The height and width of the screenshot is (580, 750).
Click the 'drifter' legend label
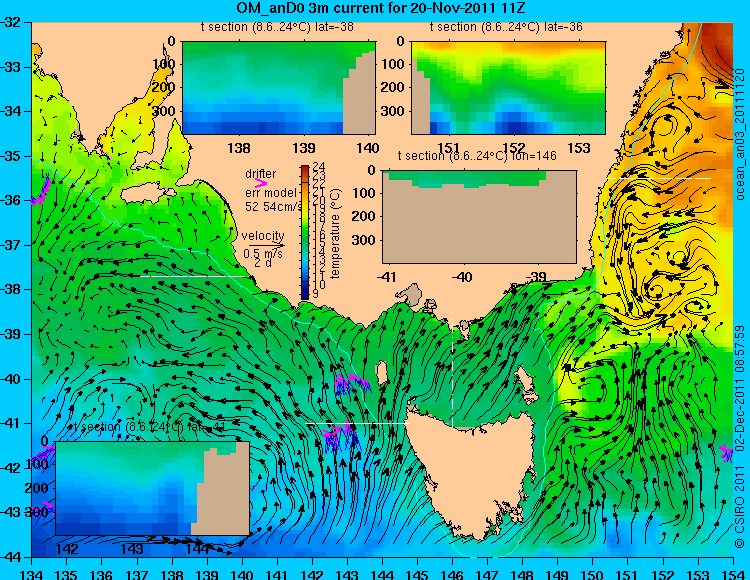tap(261, 174)
